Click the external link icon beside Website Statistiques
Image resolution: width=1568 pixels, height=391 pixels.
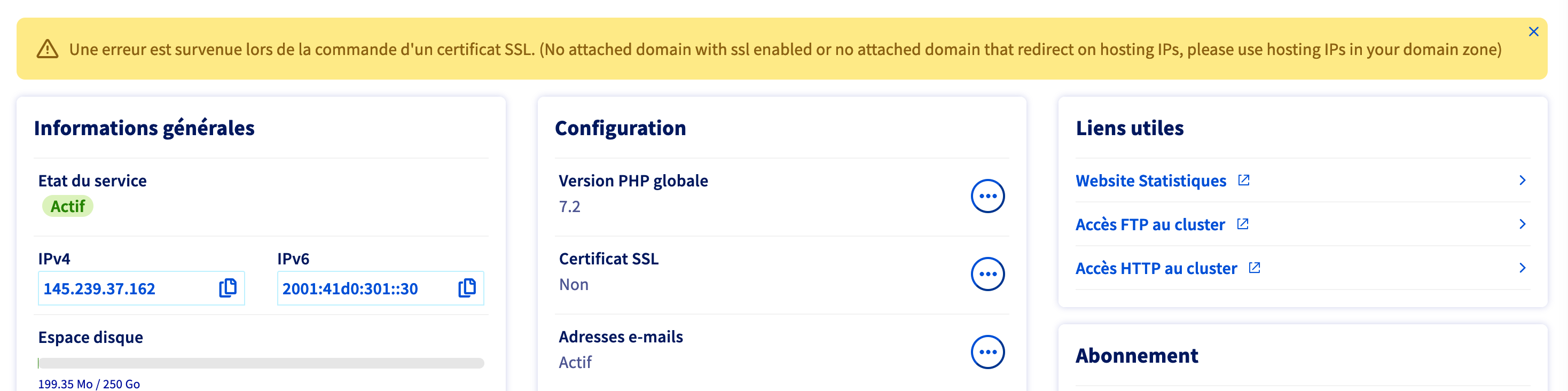1244,180
